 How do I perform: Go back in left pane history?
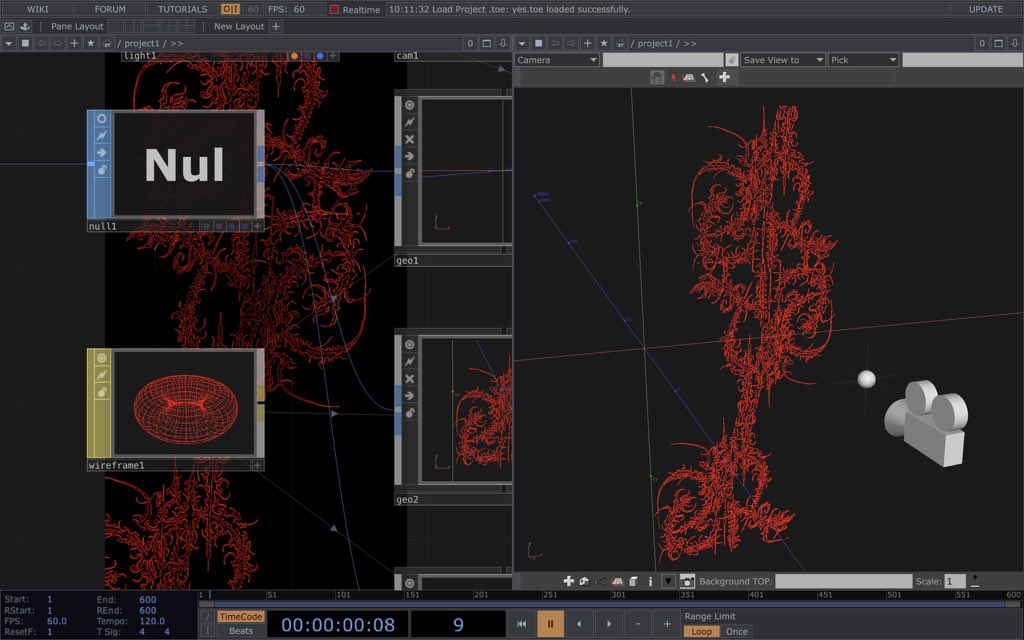coord(42,43)
